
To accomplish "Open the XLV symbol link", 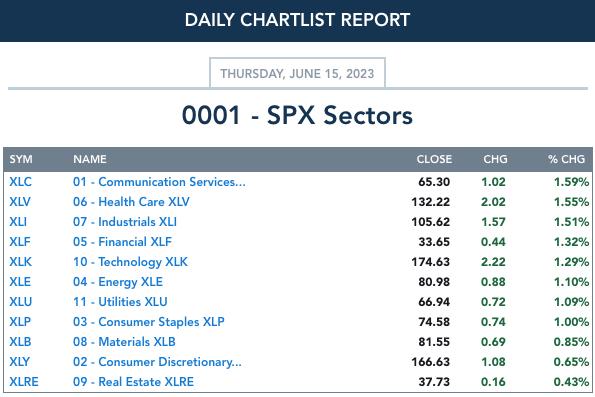I will (20, 202).
